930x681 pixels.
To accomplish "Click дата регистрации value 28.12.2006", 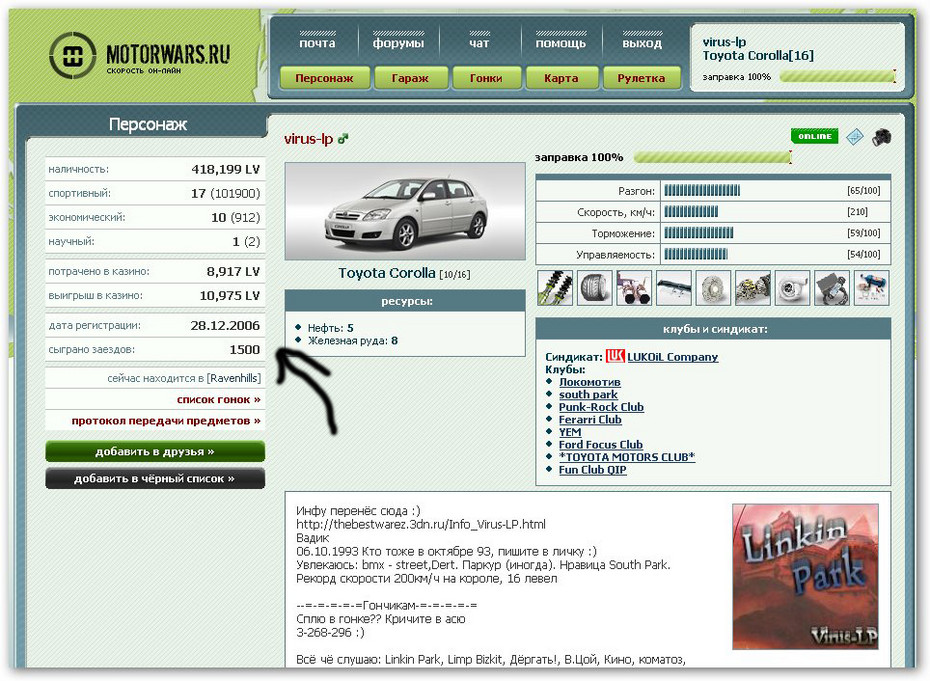I will [x=225, y=326].
